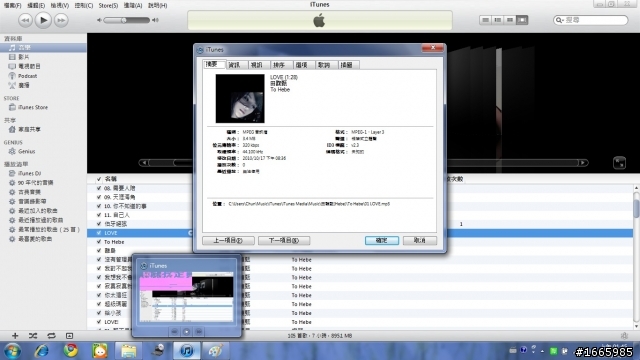The height and width of the screenshot is (360, 640).
Task: Select 音樂 in the library sidebar
Action: [24, 48]
